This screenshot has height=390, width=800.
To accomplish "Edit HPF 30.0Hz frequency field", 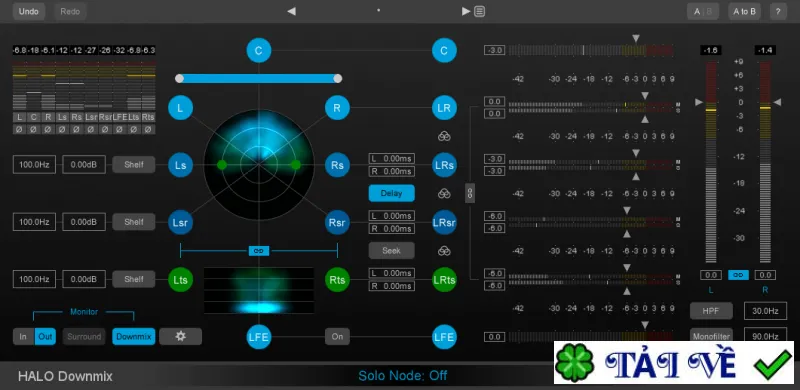I will [x=765, y=310].
